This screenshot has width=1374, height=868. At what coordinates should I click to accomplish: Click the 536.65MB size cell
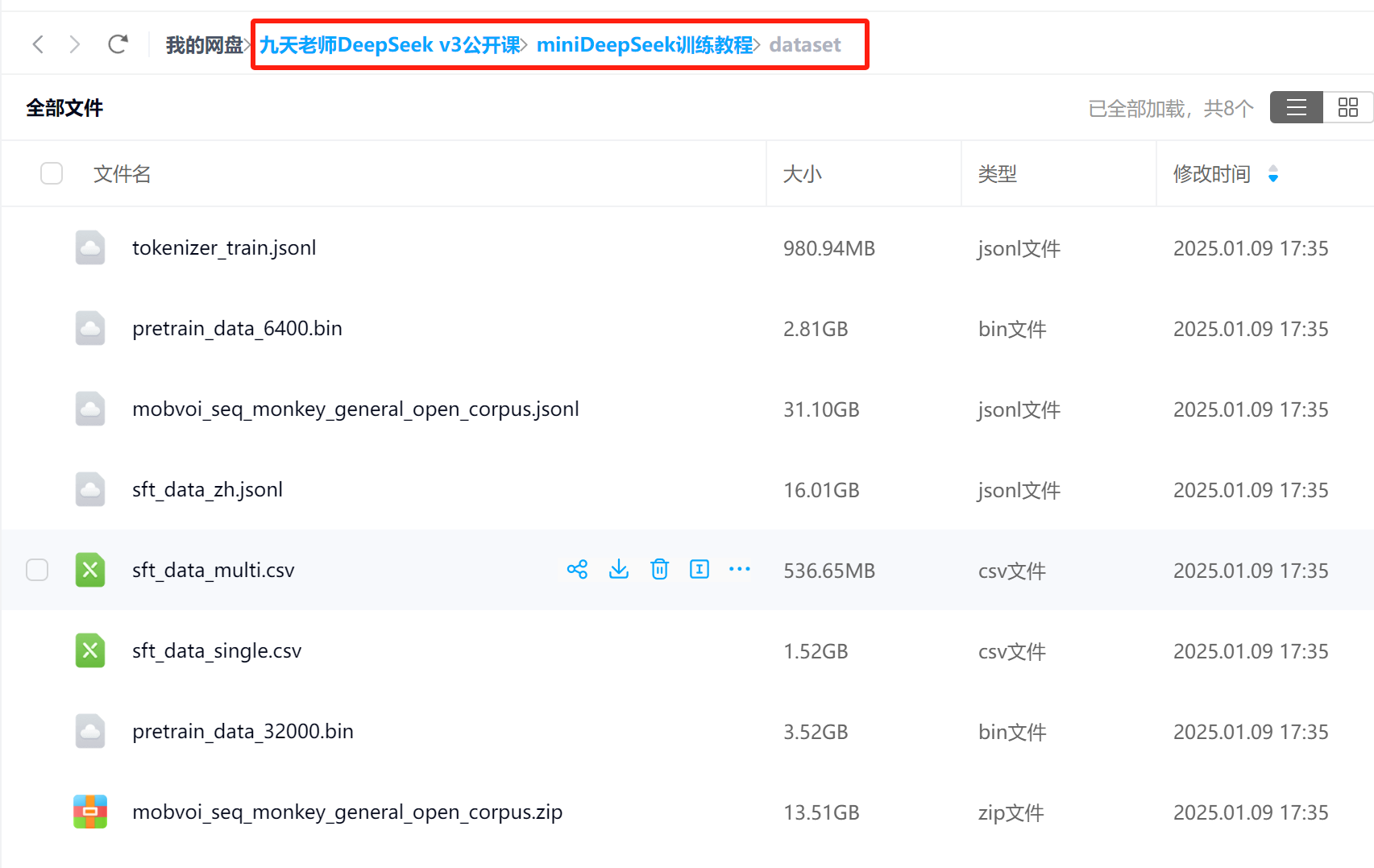(x=829, y=571)
